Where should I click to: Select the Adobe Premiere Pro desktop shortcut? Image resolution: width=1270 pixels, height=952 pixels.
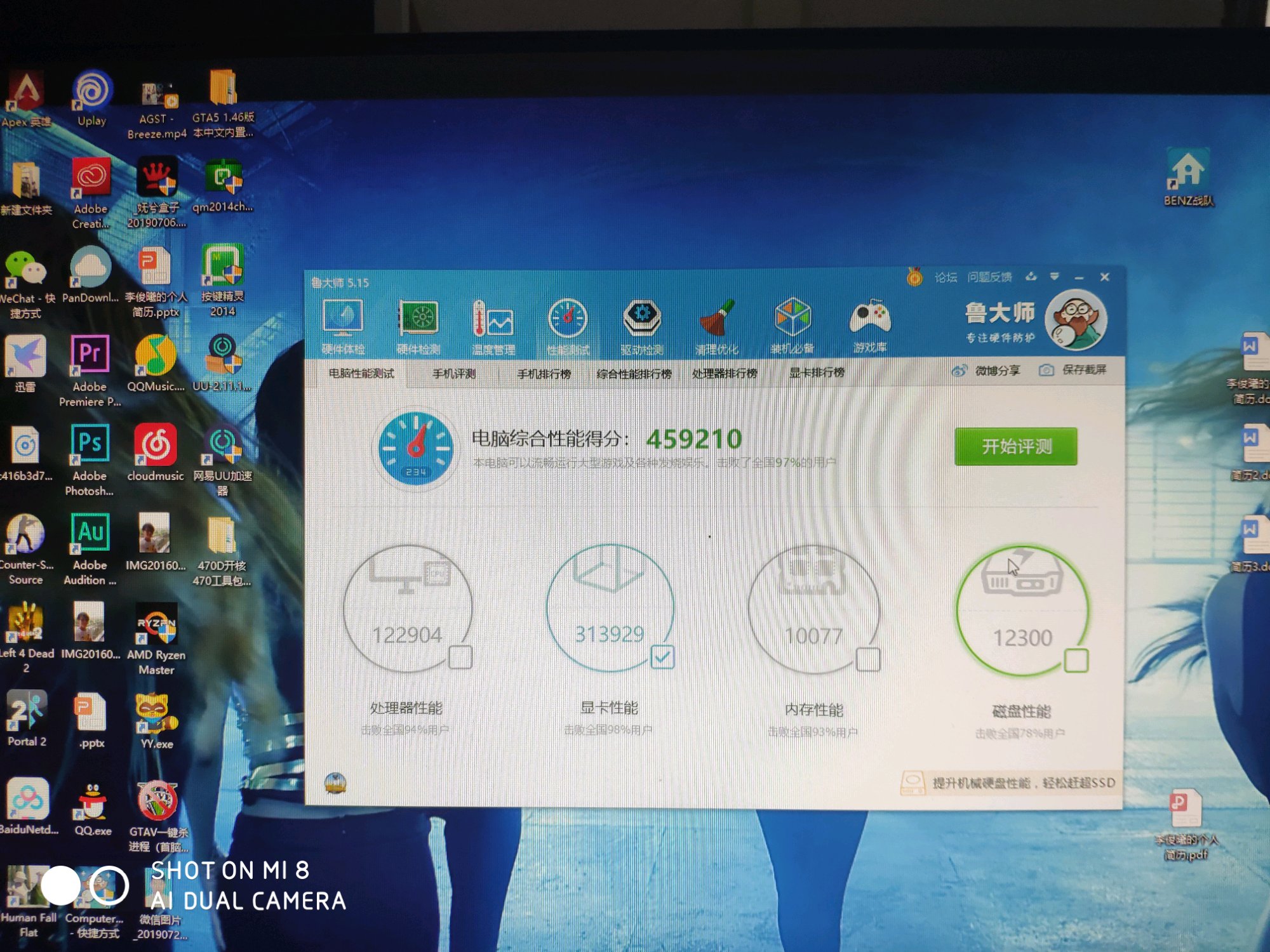tap(90, 371)
